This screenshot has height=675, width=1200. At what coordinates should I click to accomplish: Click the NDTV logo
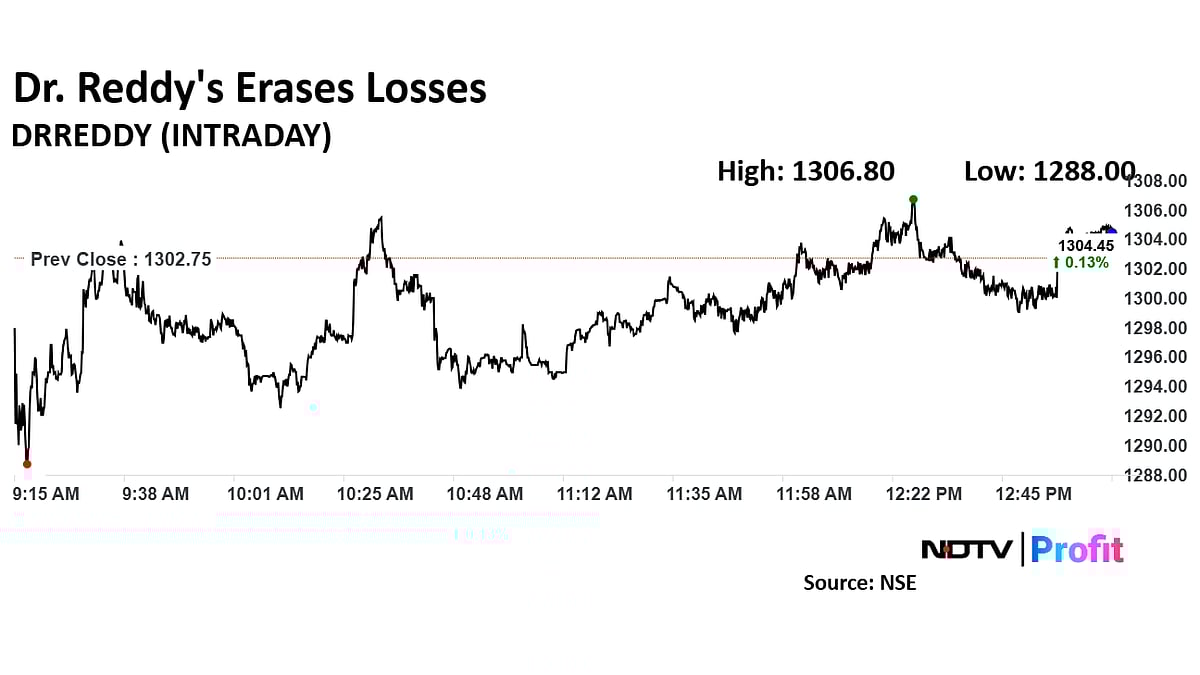click(x=966, y=549)
